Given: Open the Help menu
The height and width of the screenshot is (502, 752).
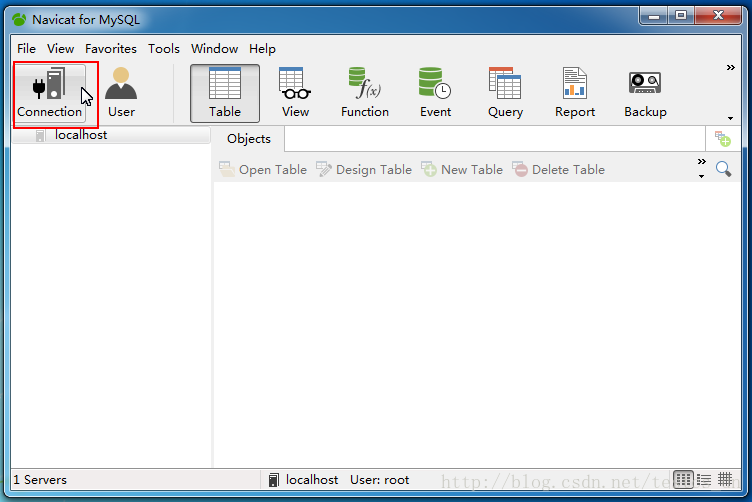Looking at the screenshot, I should [262, 48].
